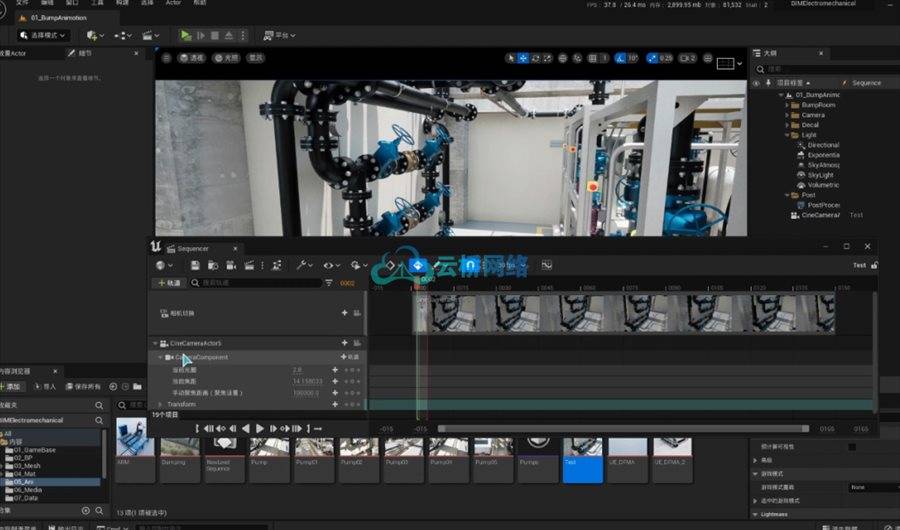Select the viewport Scale tool
The image size is (900, 530).
547,58
